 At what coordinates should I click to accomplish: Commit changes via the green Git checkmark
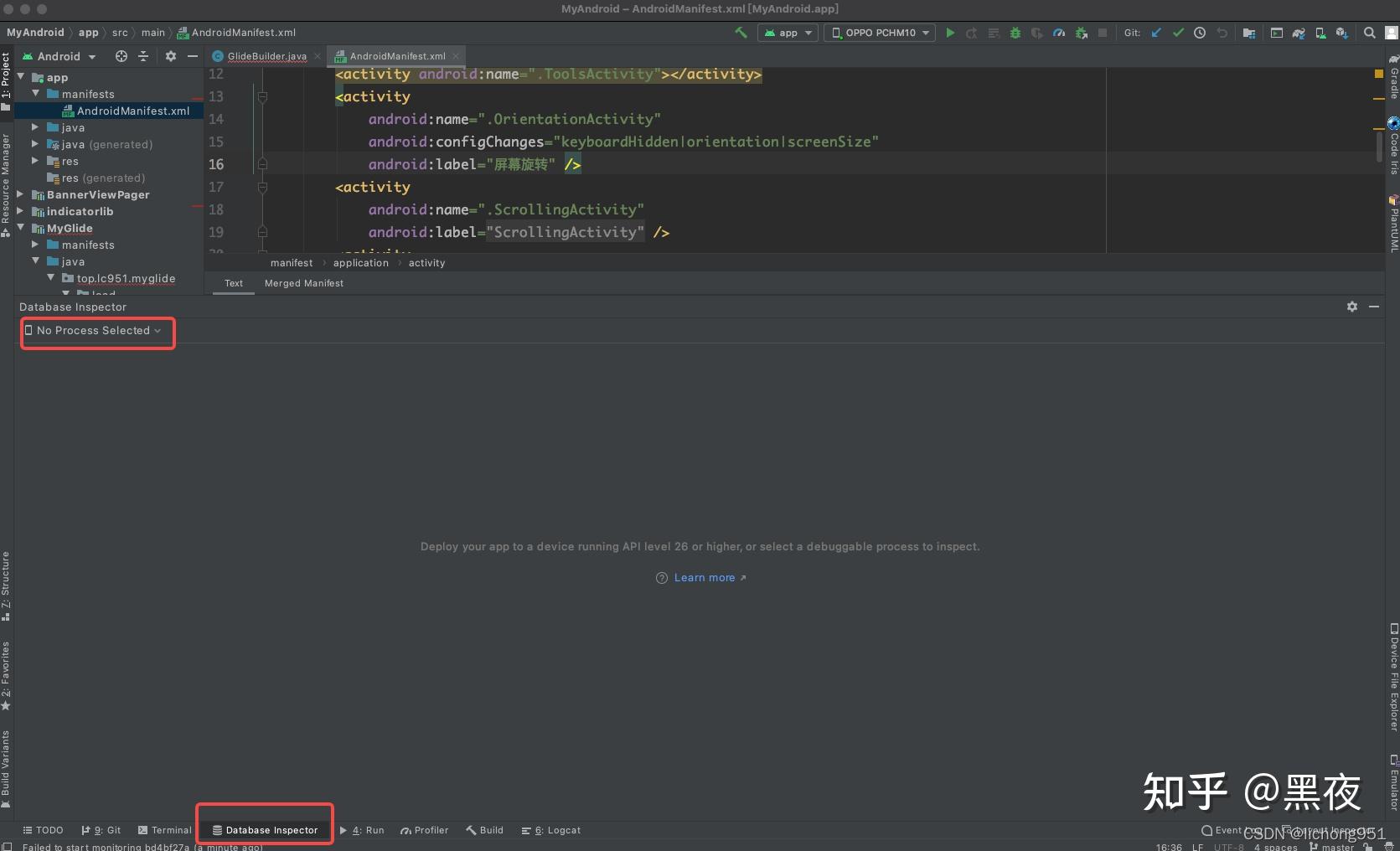click(1178, 33)
